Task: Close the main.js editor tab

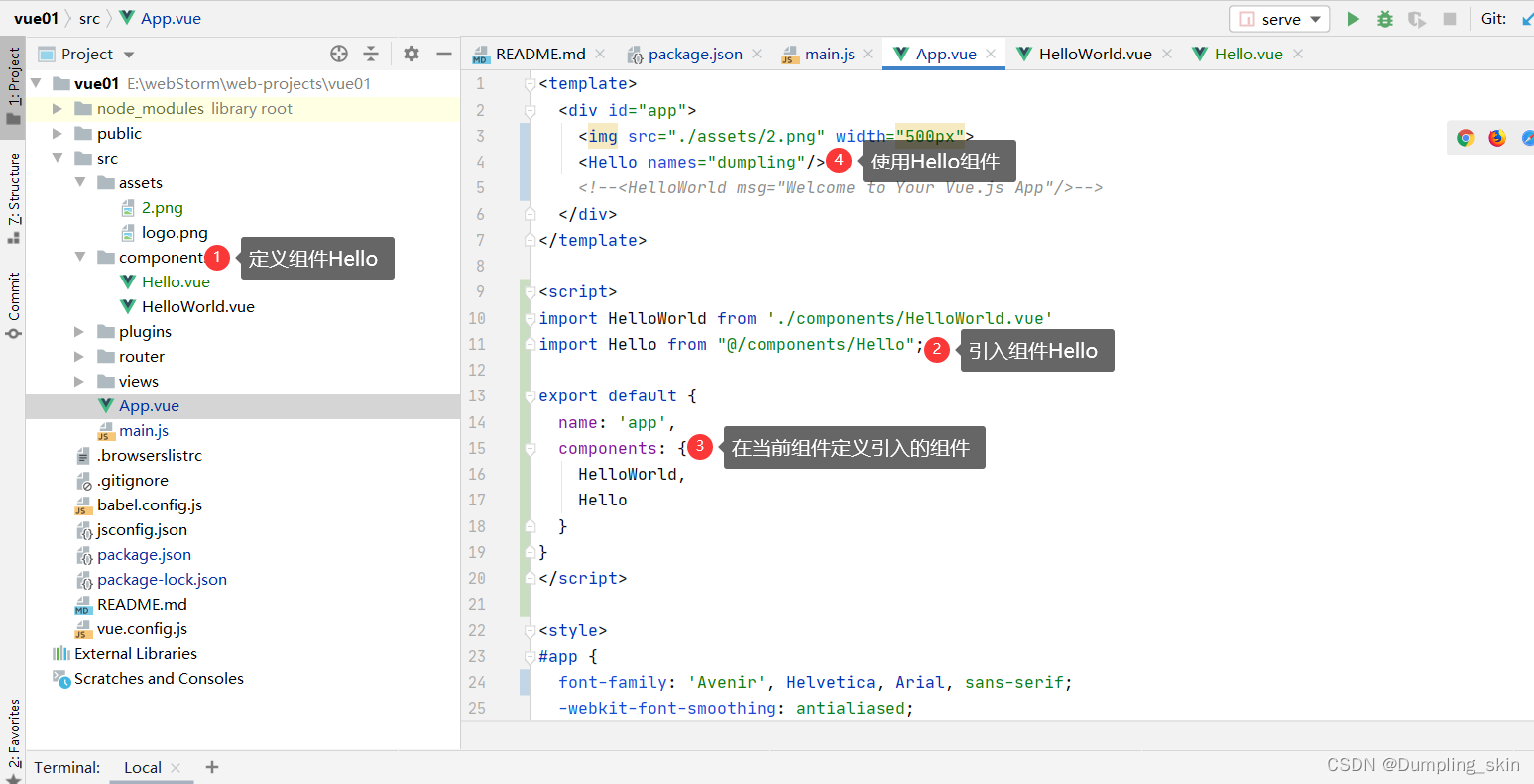Action: [x=868, y=54]
